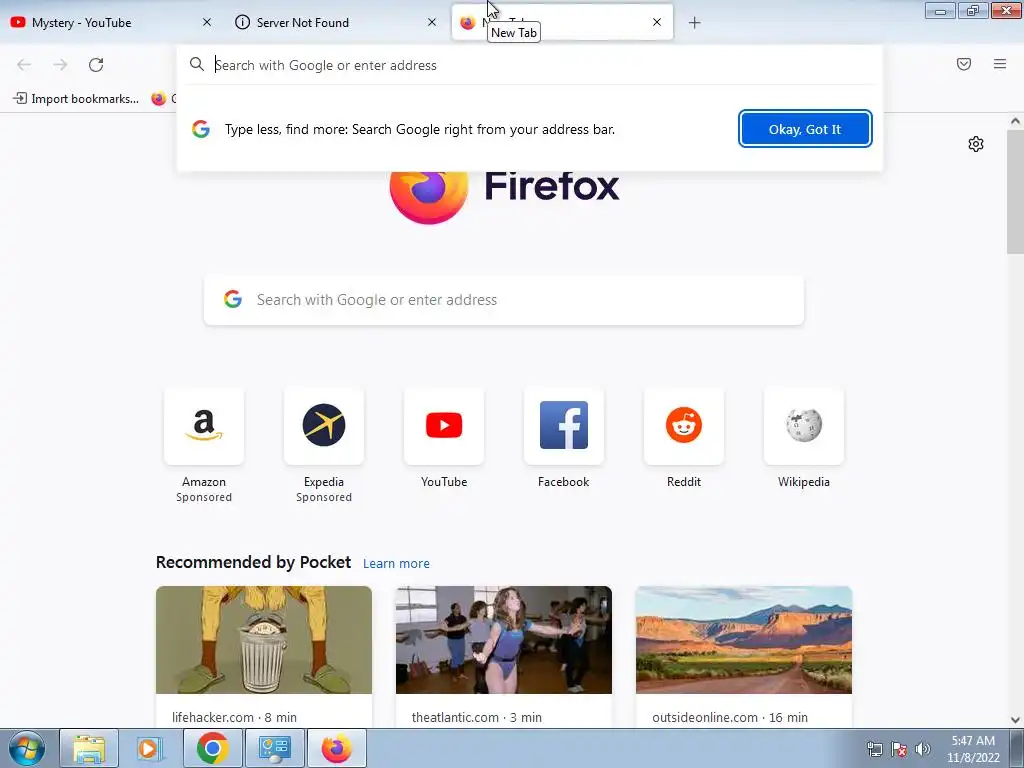Dismiss tip with Okay, Got It
The height and width of the screenshot is (768, 1024).
[805, 129]
